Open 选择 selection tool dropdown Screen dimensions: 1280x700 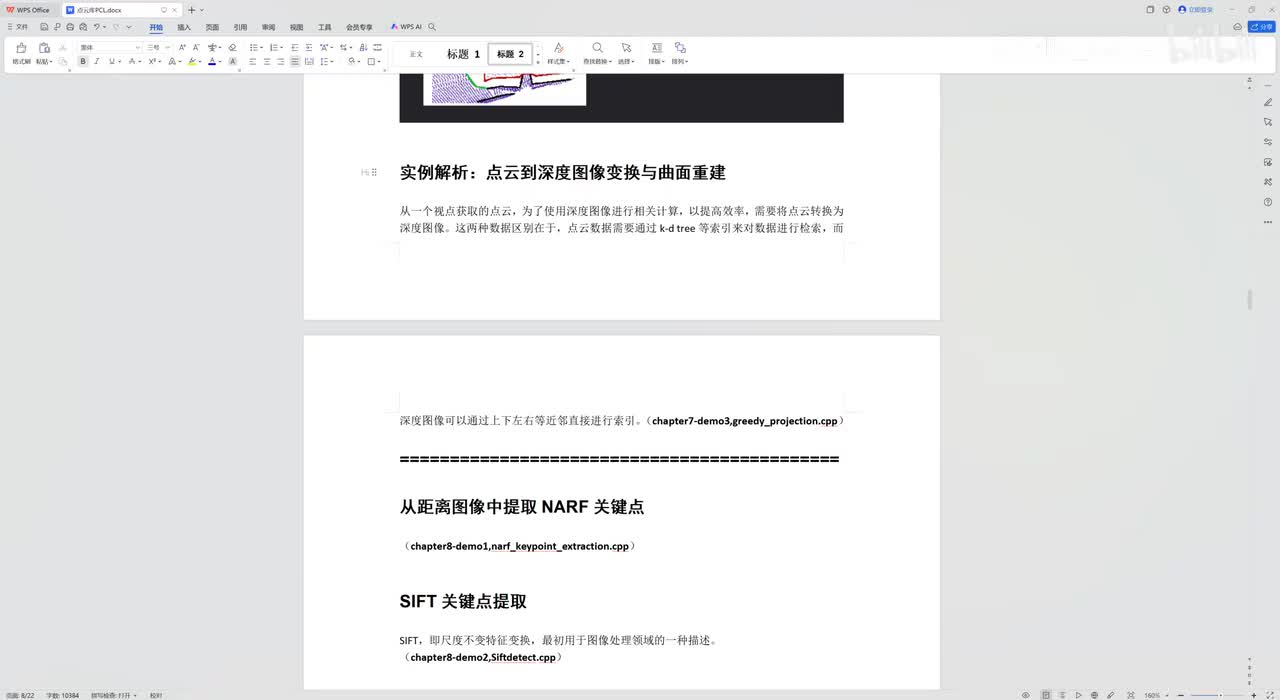click(x=626, y=53)
